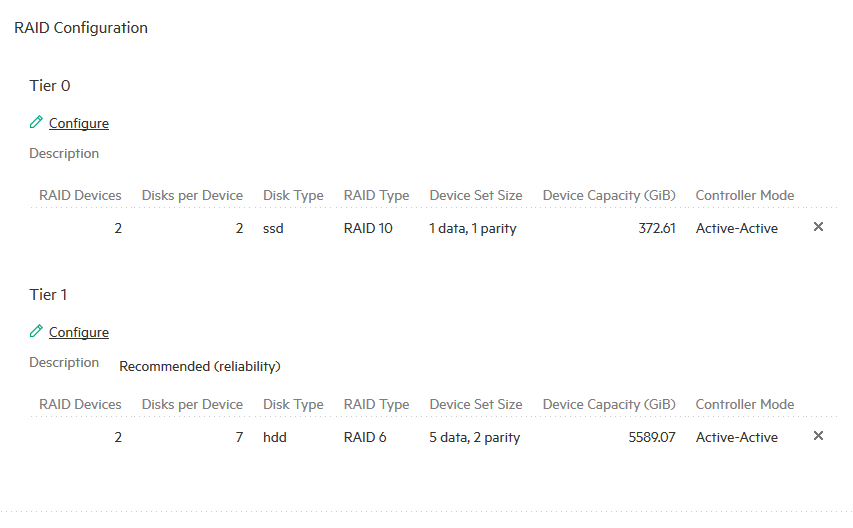The width and height of the screenshot is (853, 528).
Task: Click the Tier 0 pencil edit icon
Action: [x=36, y=122]
